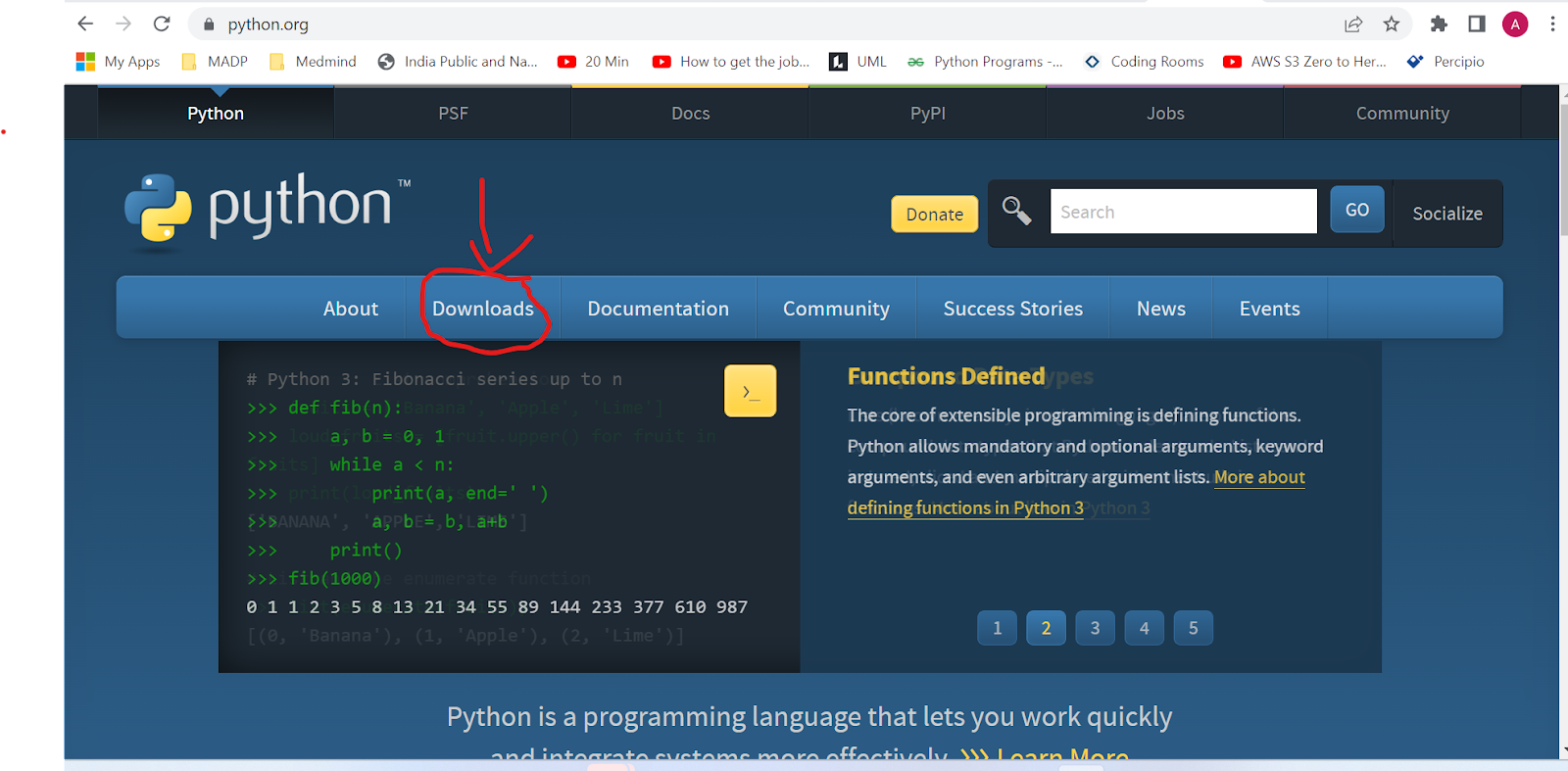The image size is (1568, 771).
Task: Launch the interactive shell yellow button
Action: (x=750, y=391)
